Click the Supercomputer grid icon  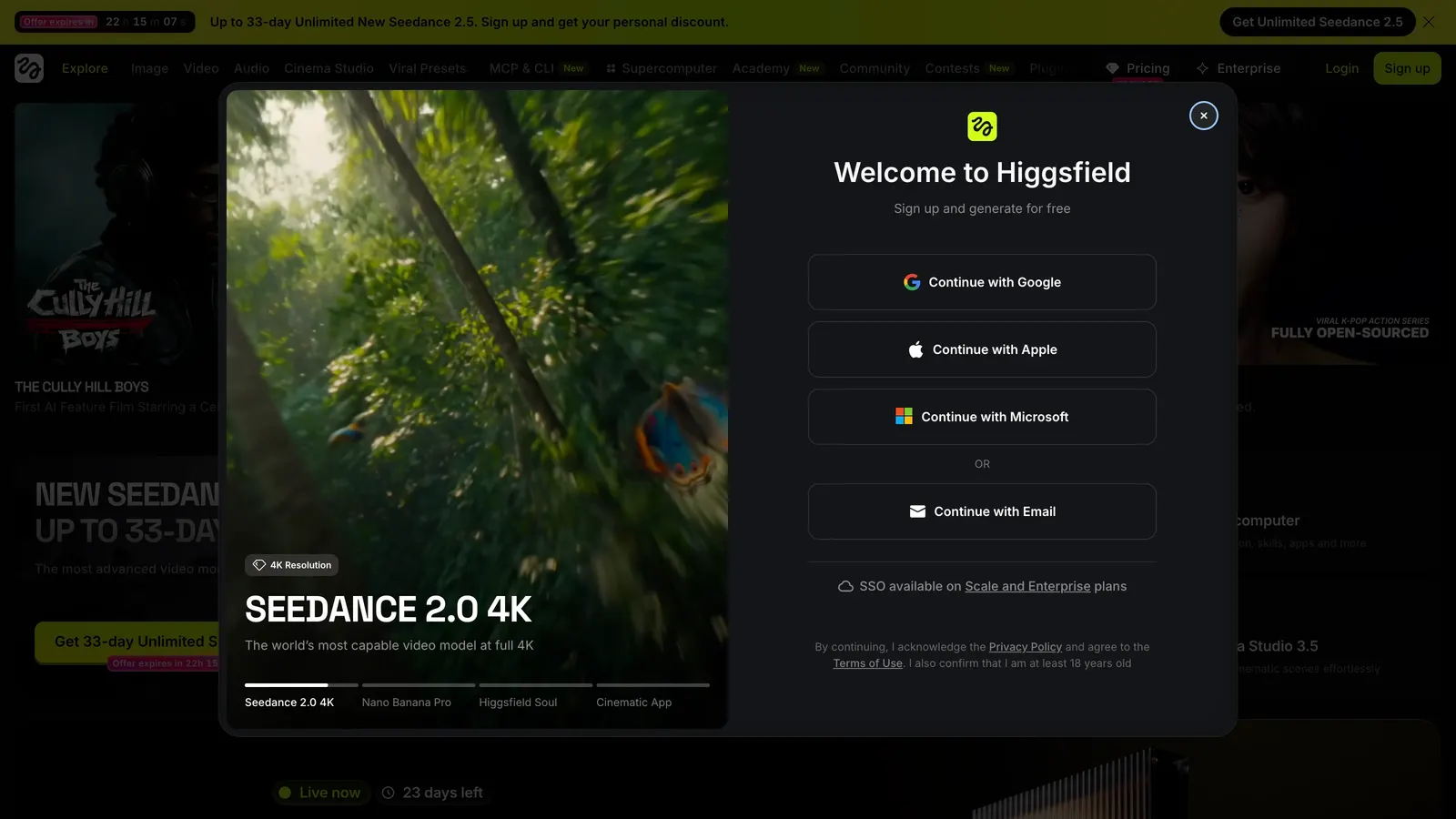(x=612, y=68)
